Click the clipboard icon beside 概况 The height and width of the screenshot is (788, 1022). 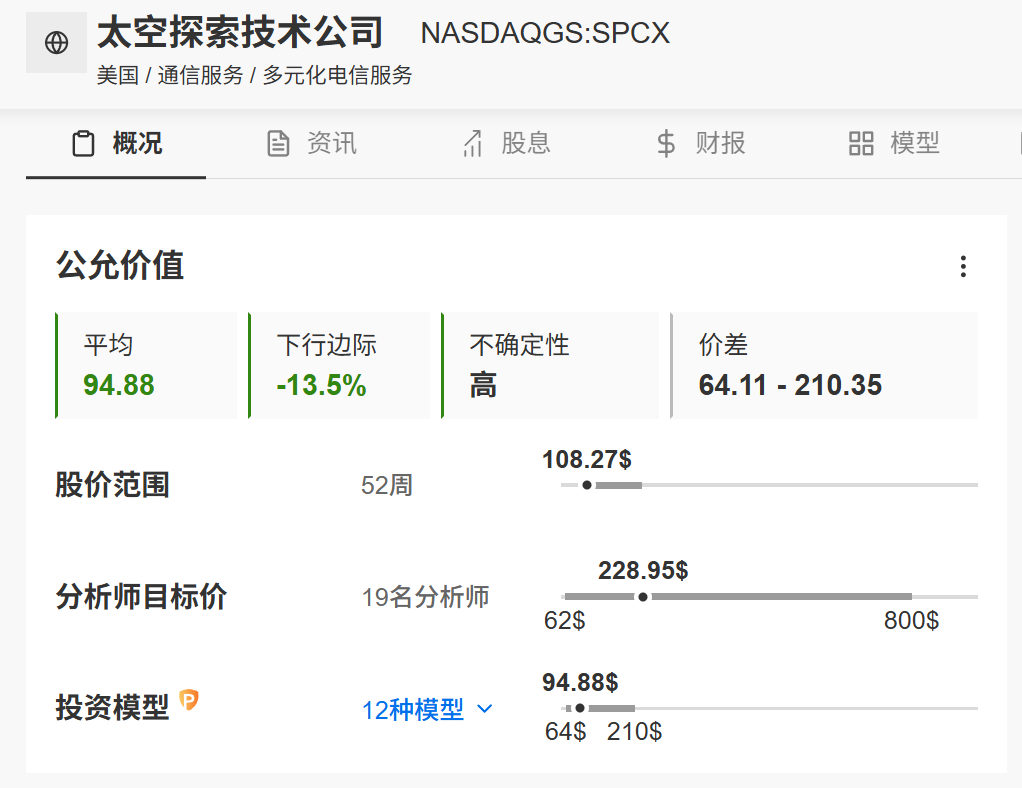point(83,143)
